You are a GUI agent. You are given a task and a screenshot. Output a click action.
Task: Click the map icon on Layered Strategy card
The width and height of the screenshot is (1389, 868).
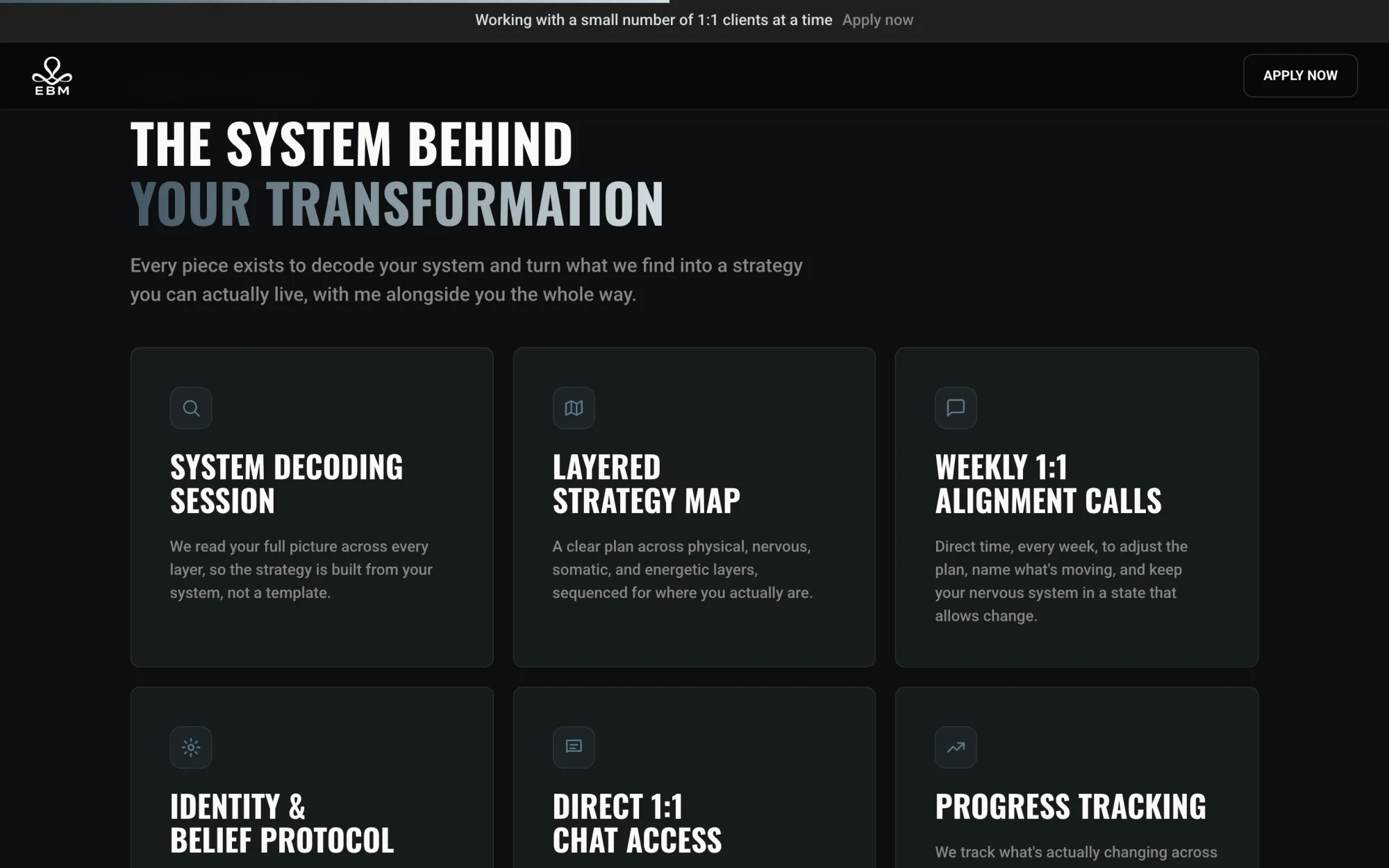(x=574, y=408)
